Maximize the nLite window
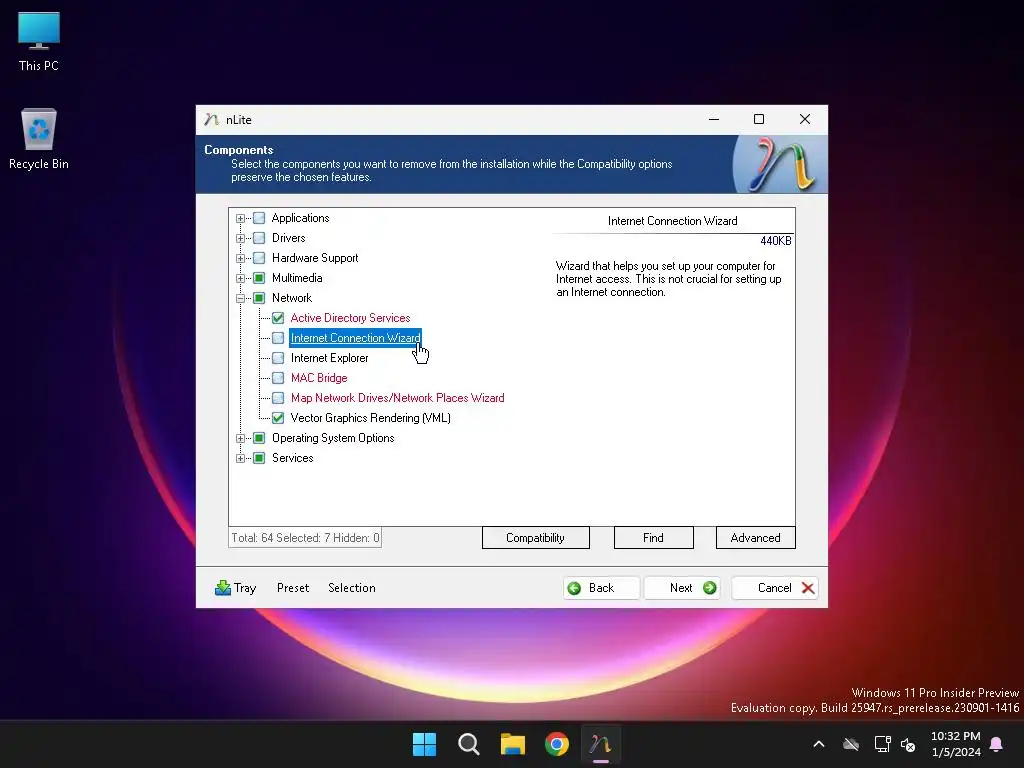The height and width of the screenshot is (768, 1024). point(759,119)
